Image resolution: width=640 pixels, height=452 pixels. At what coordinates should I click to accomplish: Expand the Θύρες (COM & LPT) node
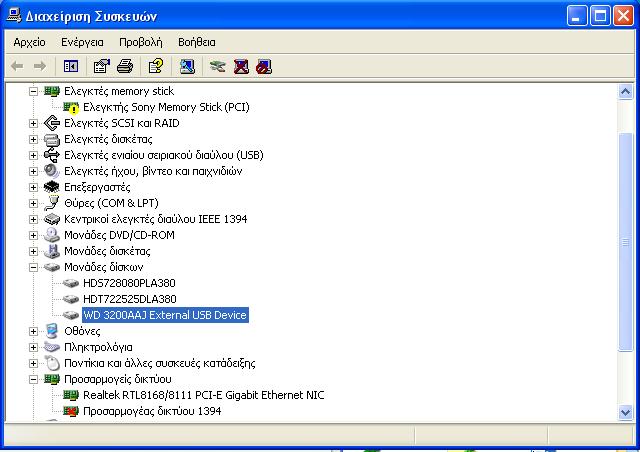coord(33,203)
